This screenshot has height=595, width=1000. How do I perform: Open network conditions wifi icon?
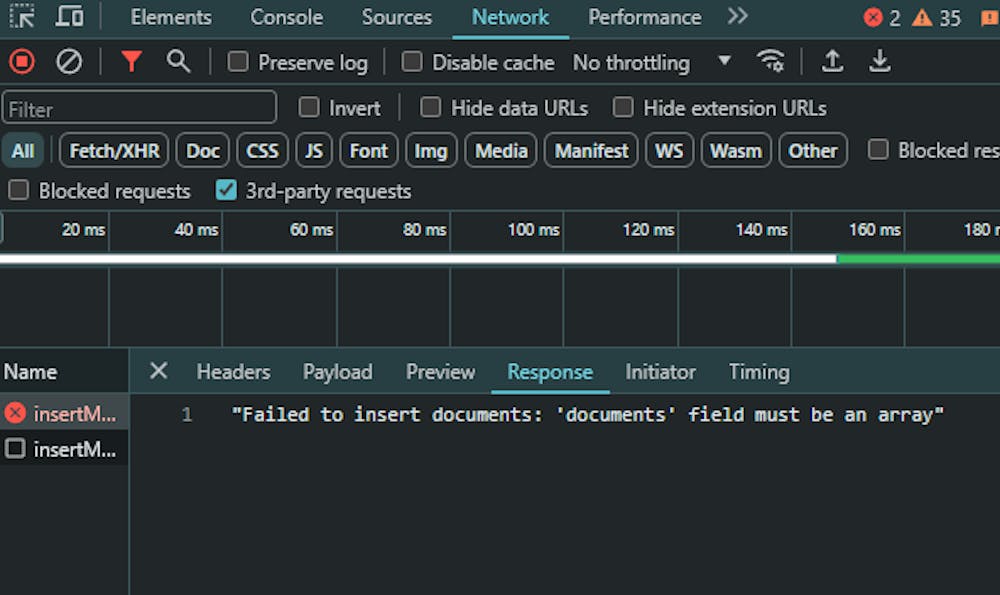[x=770, y=62]
